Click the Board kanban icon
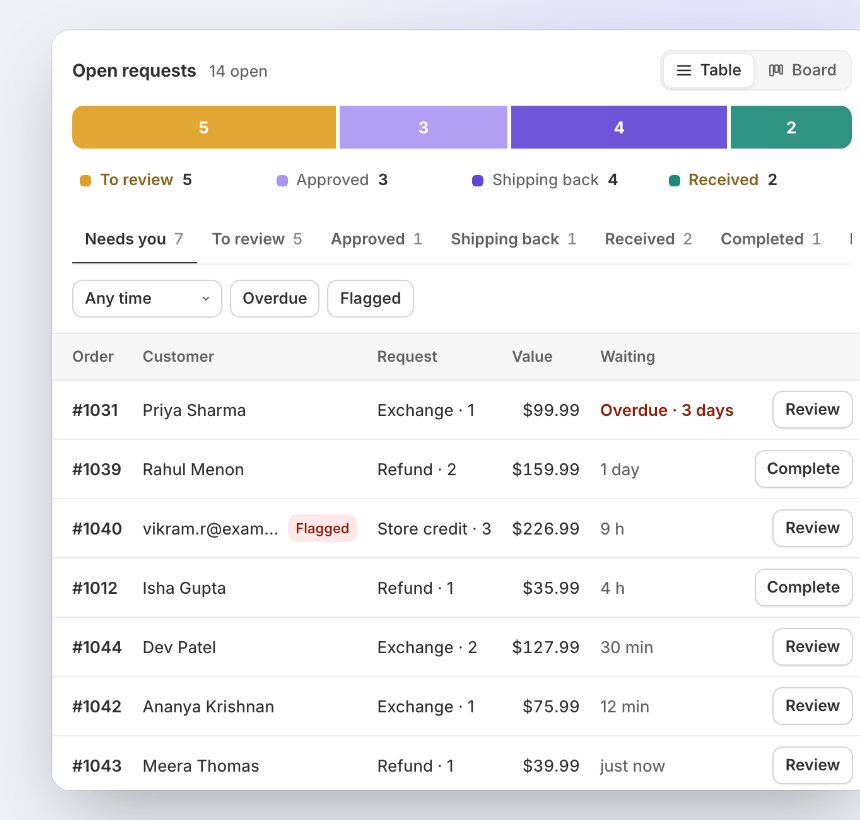This screenshot has height=820, width=860. point(776,70)
